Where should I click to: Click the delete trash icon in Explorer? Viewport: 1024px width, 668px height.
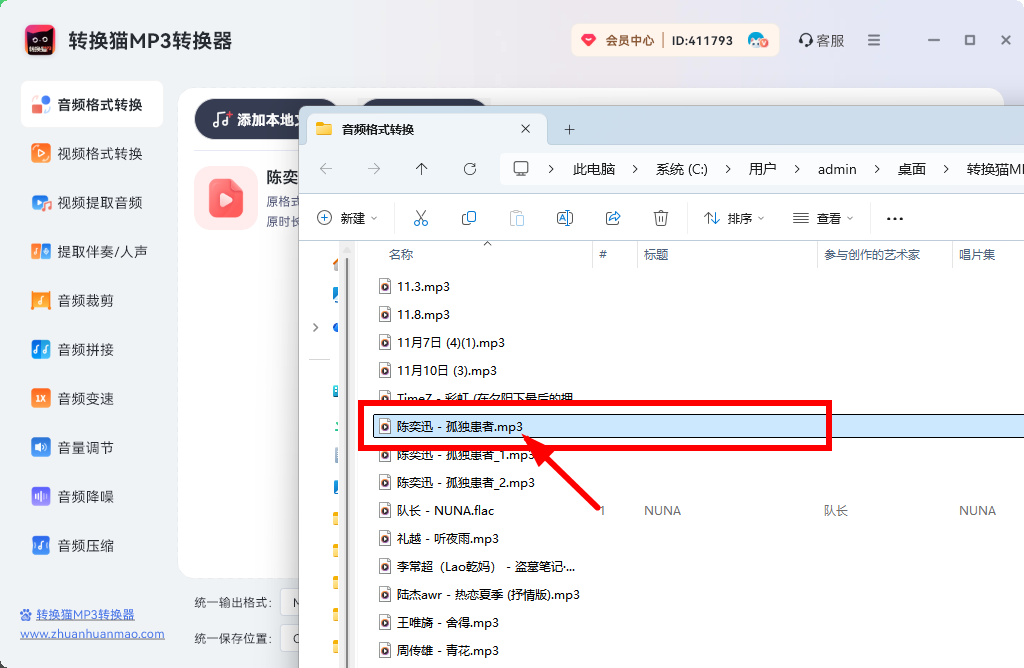pyautogui.click(x=661, y=218)
